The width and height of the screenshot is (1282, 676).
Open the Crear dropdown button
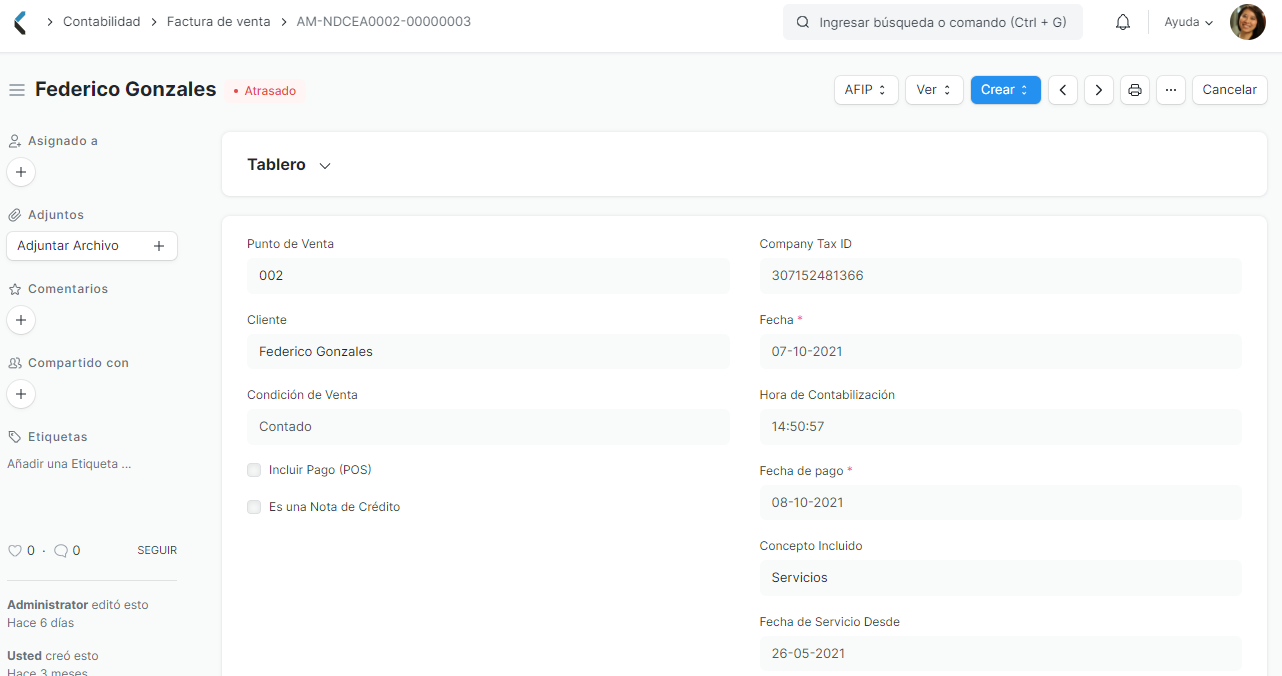point(1005,90)
